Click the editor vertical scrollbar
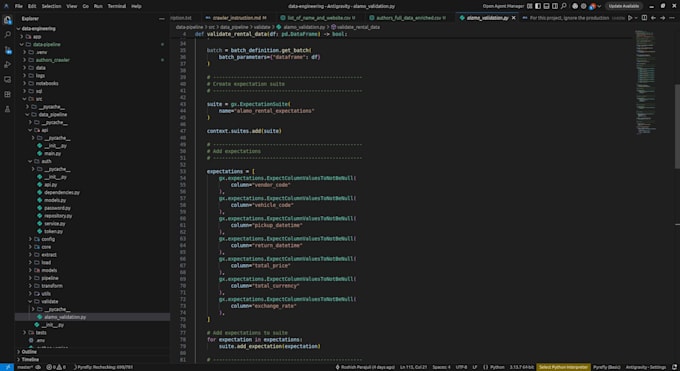Screen dimensions: 680x371 coord(677,126)
